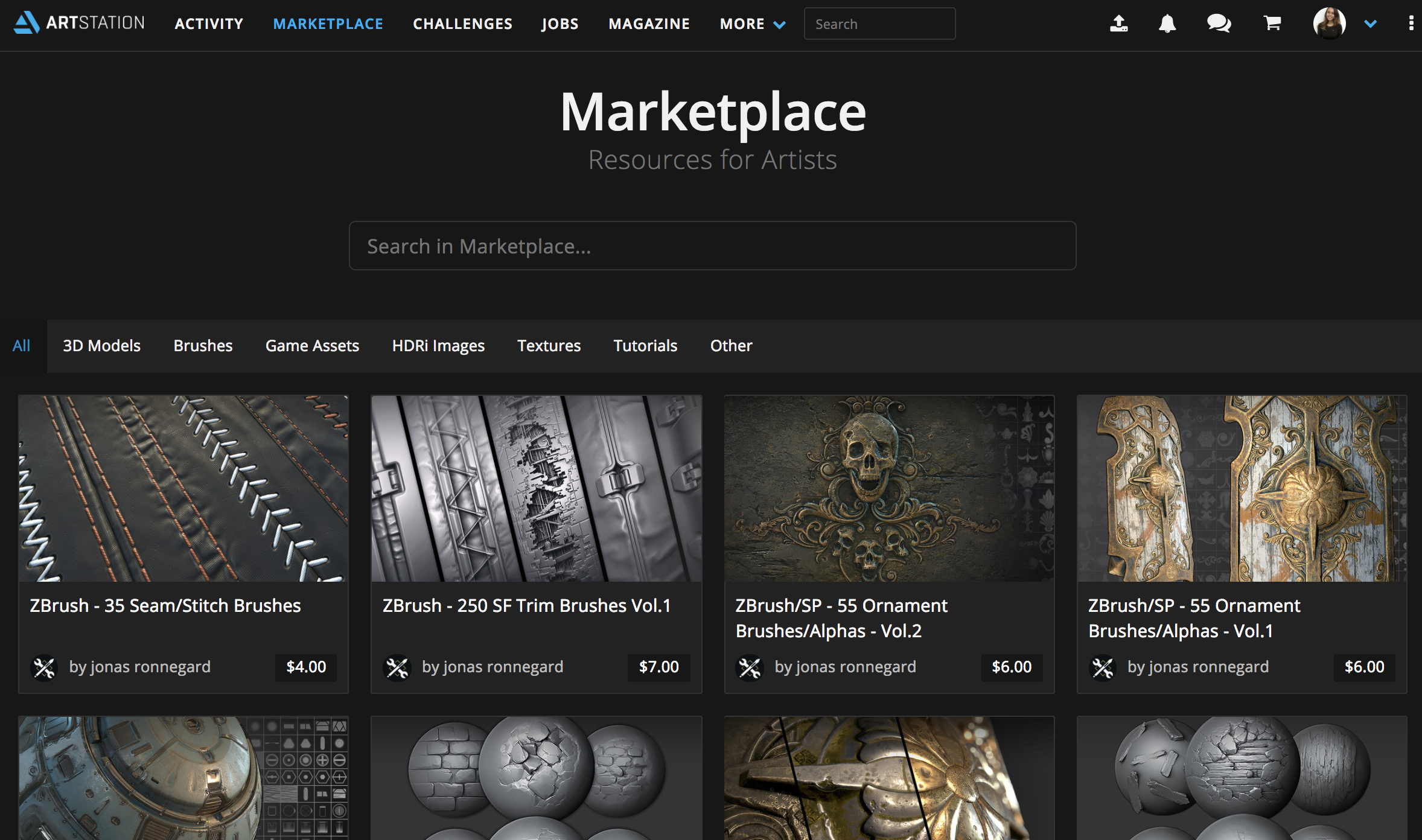Open CHALLENGES page

pyautogui.click(x=462, y=24)
